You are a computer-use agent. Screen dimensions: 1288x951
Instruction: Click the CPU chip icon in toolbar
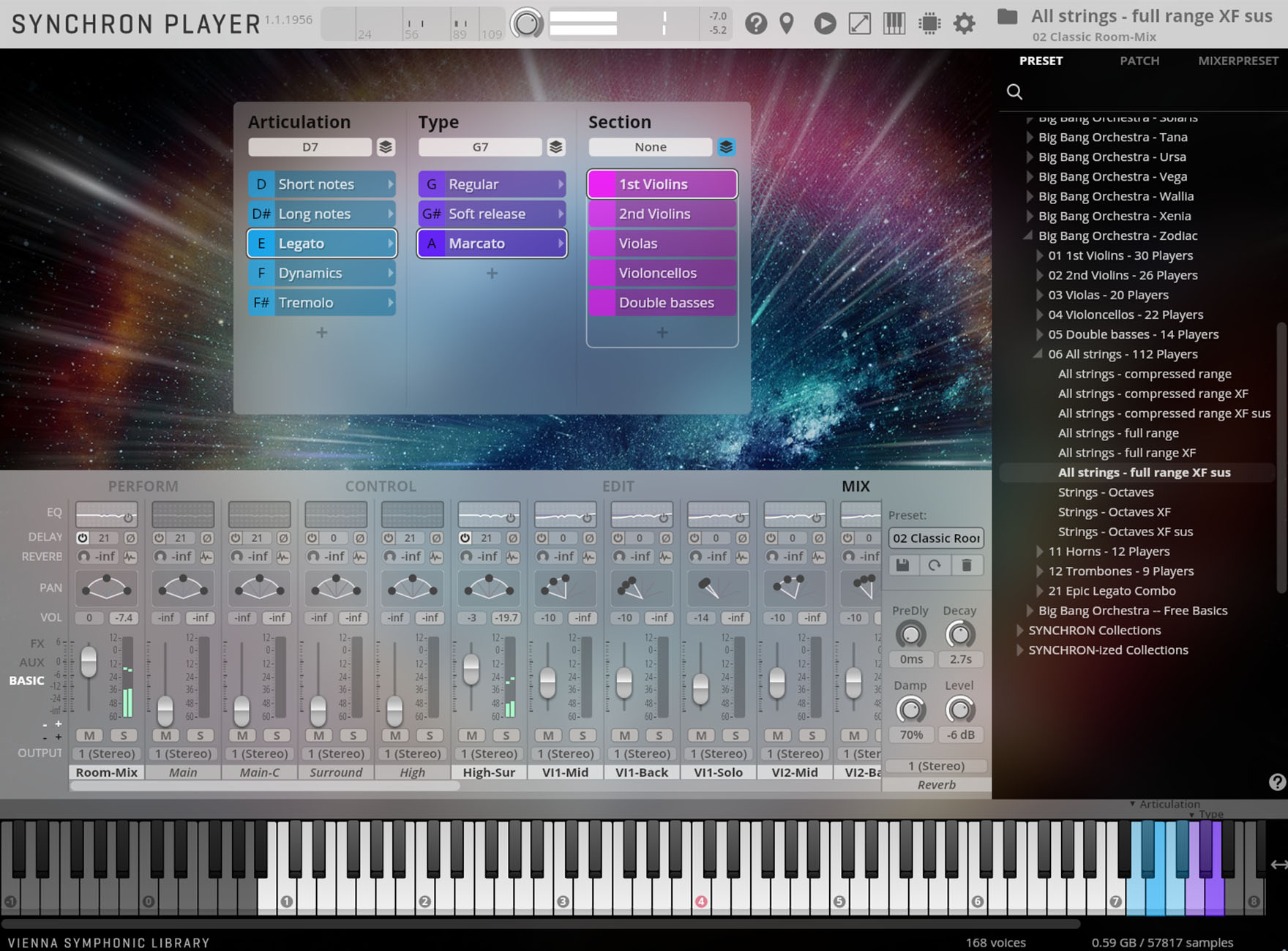pyautogui.click(x=929, y=23)
